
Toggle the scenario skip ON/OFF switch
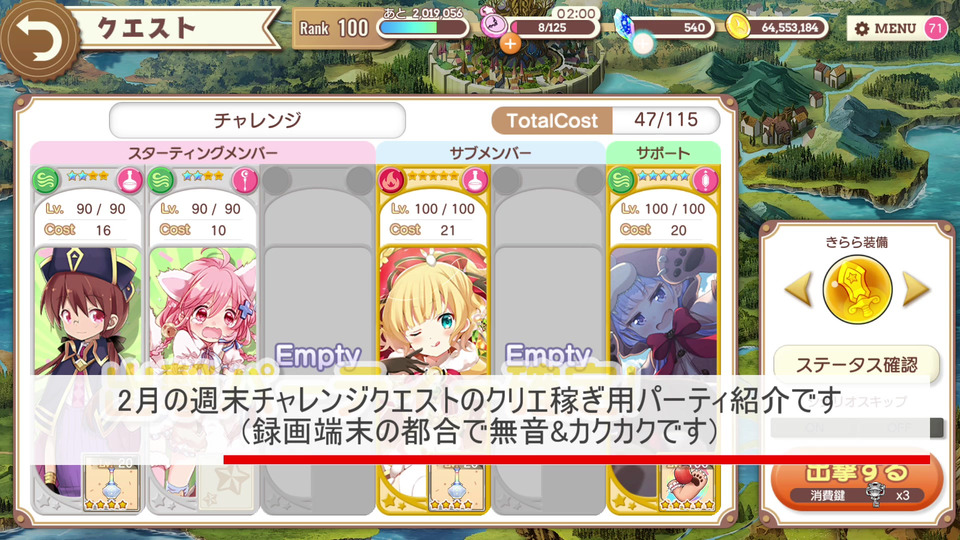(857, 427)
